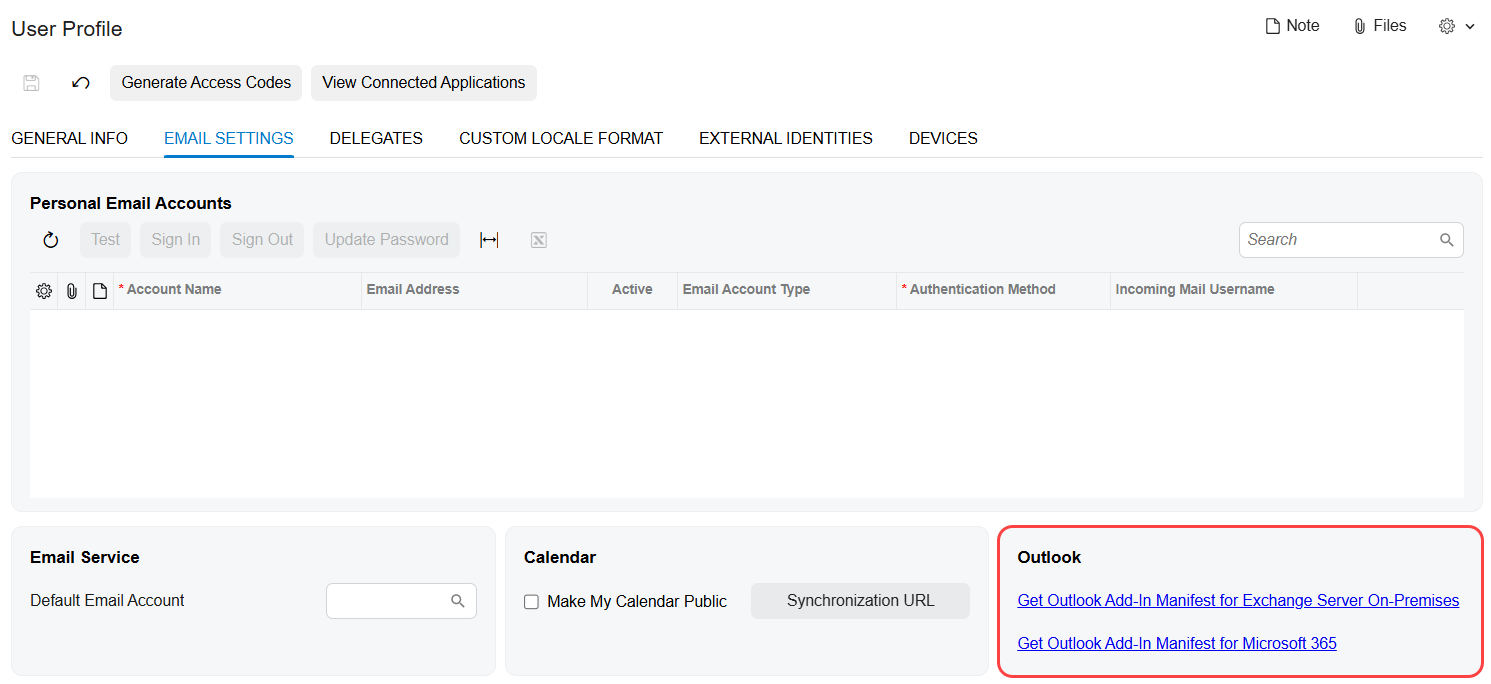Click the Export to Excel icon
Image resolution: width=1491 pixels, height=684 pixels.
click(539, 240)
